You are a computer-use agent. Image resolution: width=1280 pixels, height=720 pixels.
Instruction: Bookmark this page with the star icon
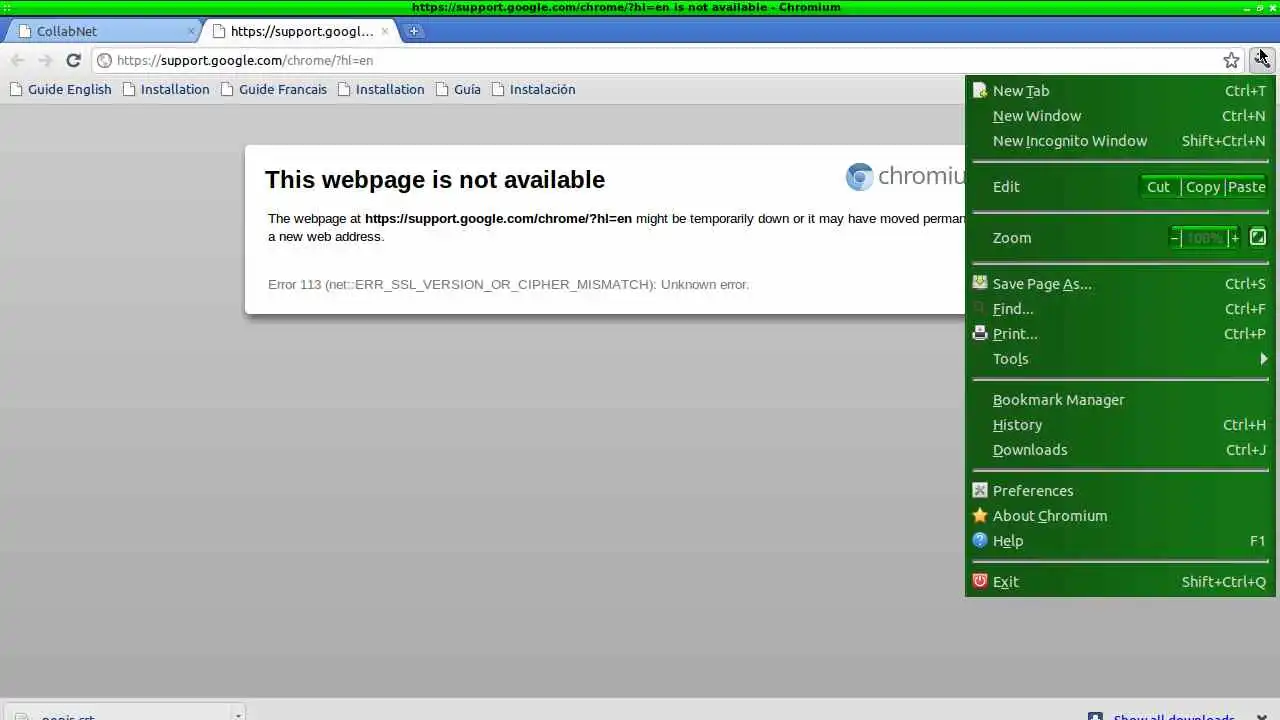point(1231,60)
